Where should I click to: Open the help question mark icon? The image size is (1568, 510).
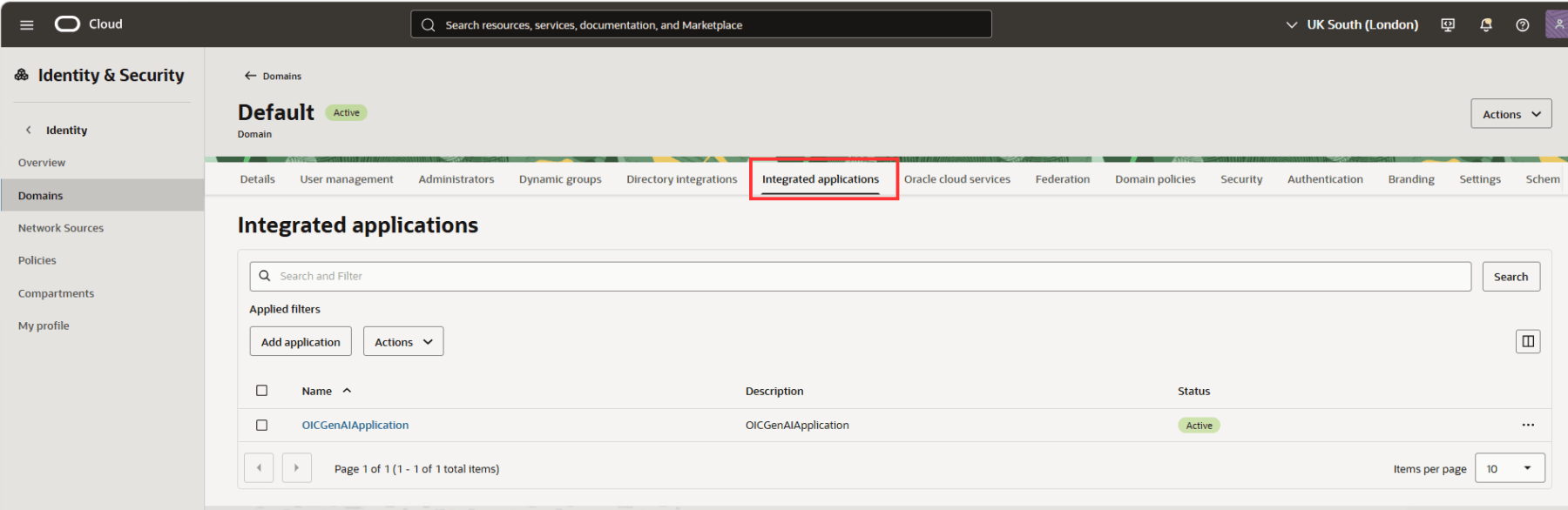tap(1522, 24)
